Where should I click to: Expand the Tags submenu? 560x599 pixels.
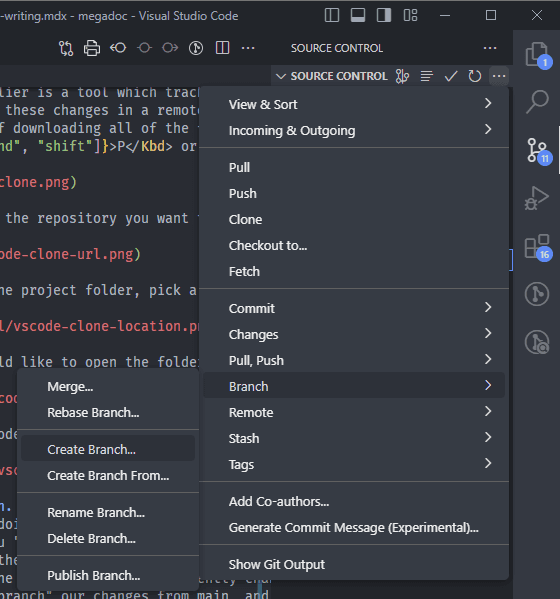point(354,464)
